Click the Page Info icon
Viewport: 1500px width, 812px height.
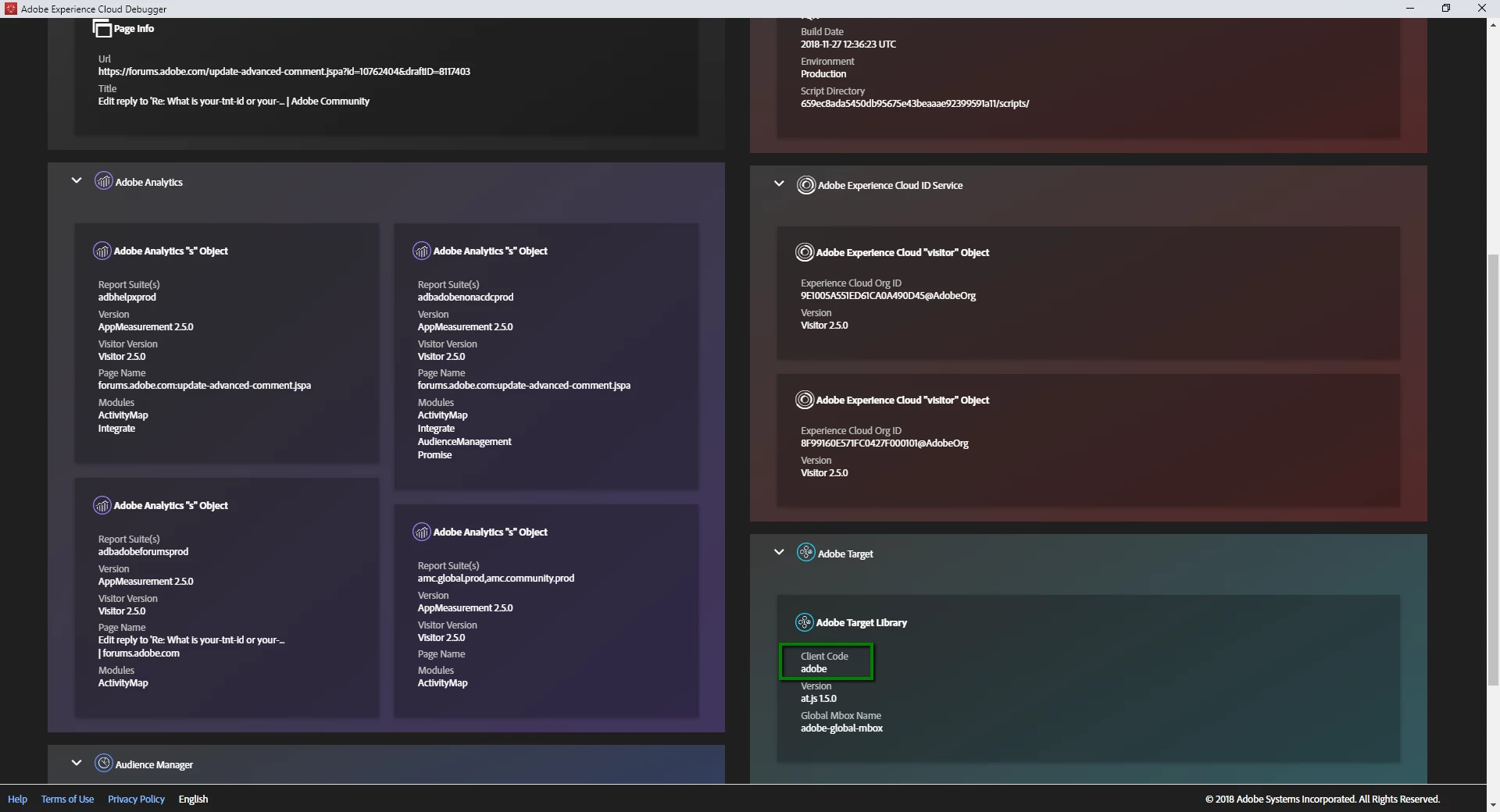coord(102,29)
